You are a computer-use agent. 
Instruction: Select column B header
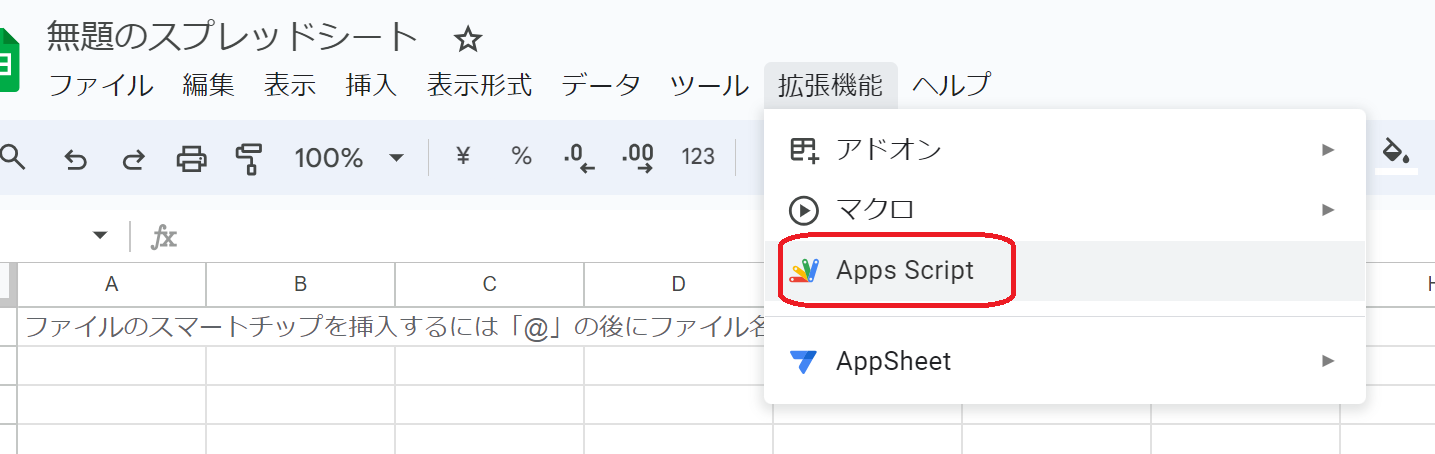(x=300, y=284)
